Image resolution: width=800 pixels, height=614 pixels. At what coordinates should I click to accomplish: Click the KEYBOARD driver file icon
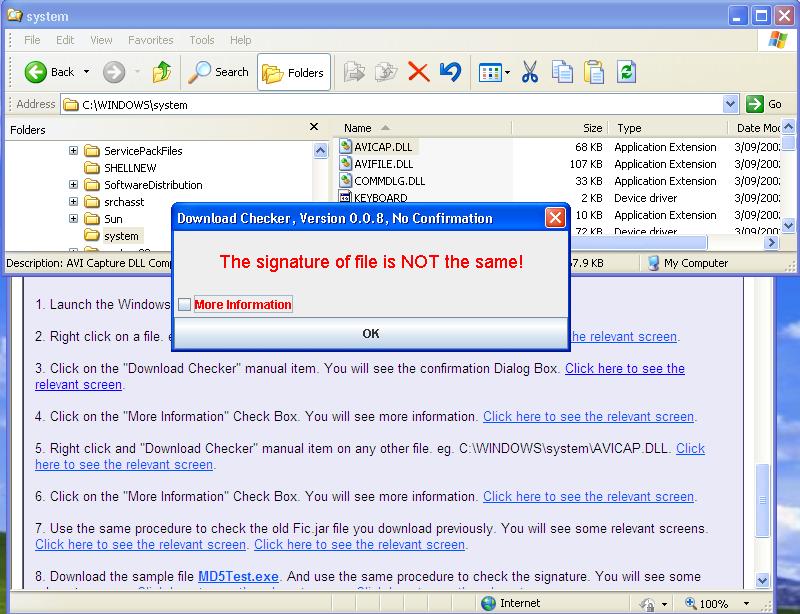click(x=345, y=197)
